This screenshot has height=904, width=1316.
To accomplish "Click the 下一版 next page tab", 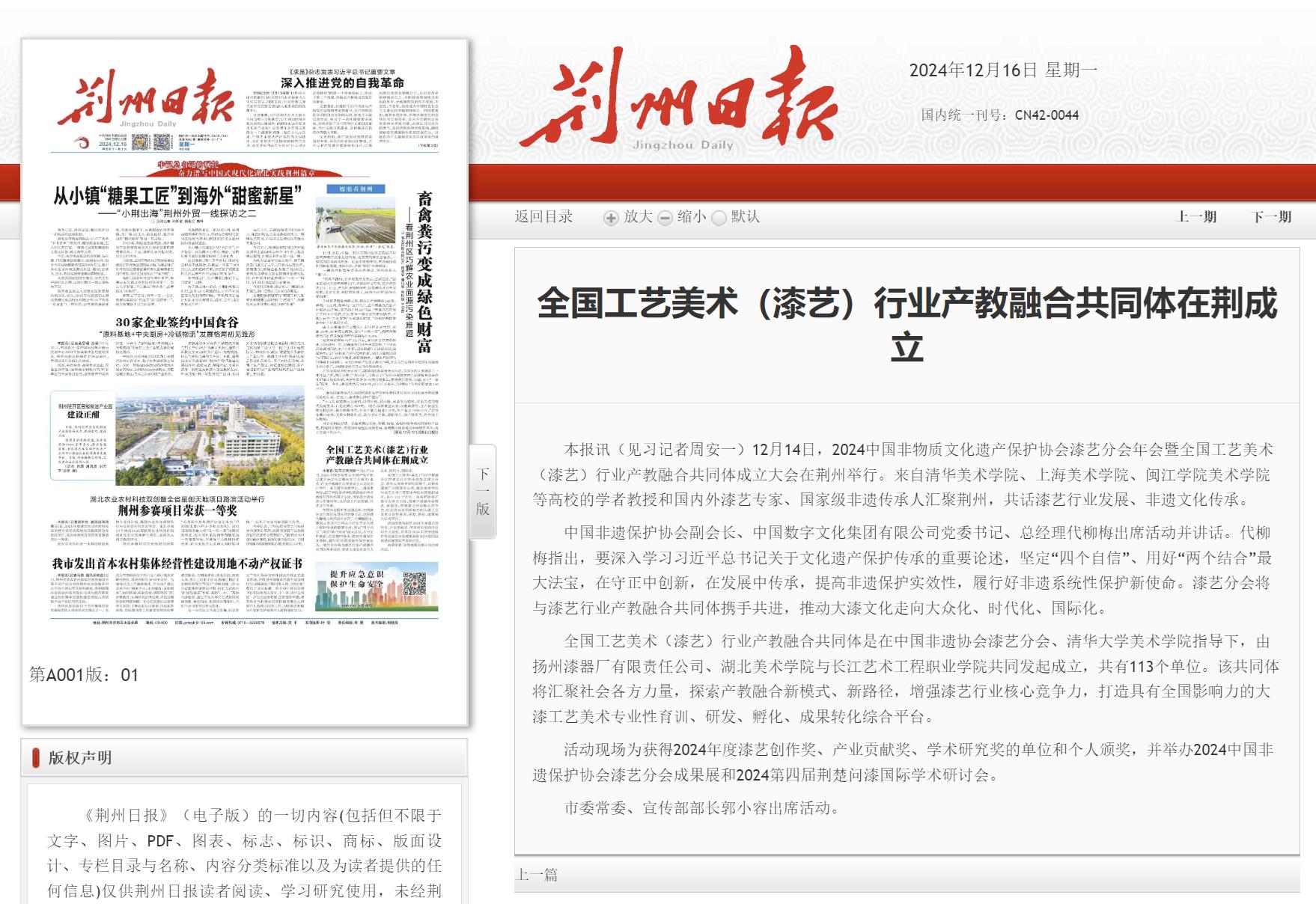I will [x=483, y=491].
